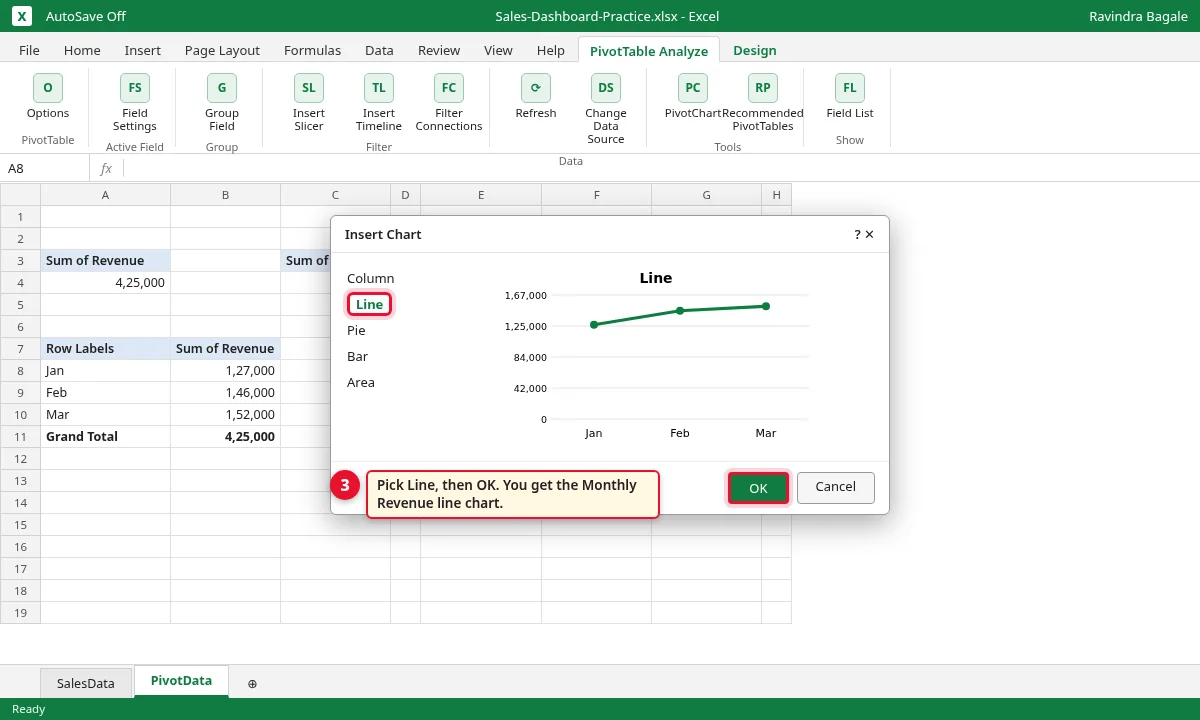Select the 1,52,000 revenue cell
This screenshot has height=720, width=1200.
(x=226, y=414)
